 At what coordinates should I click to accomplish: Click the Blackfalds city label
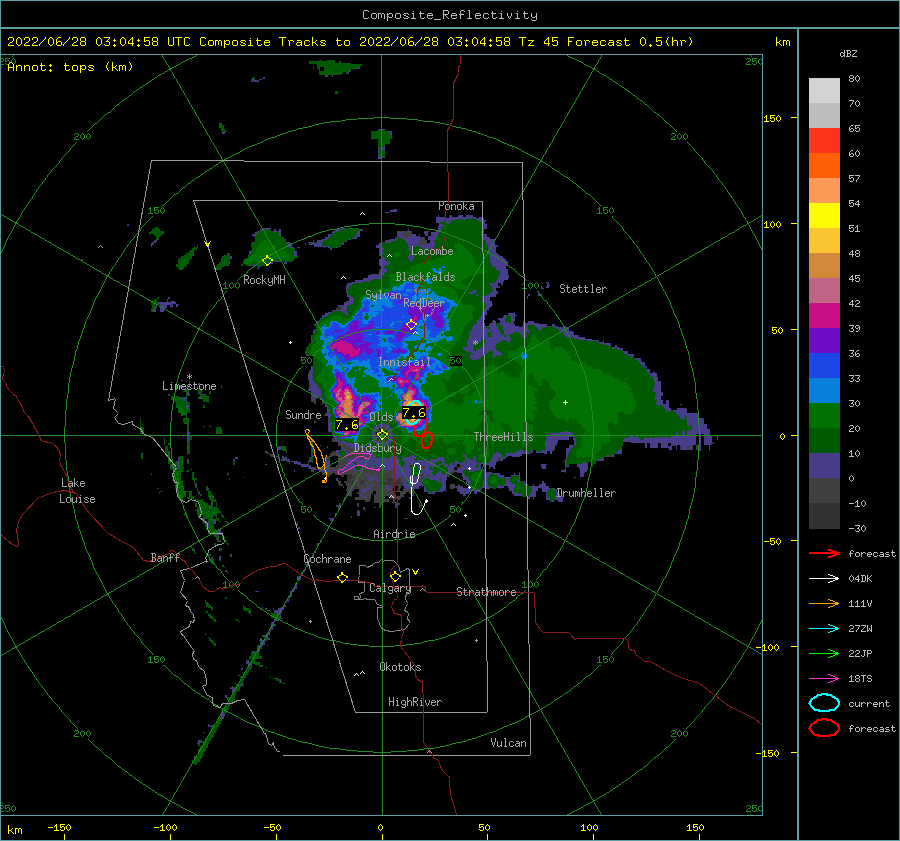[425, 277]
